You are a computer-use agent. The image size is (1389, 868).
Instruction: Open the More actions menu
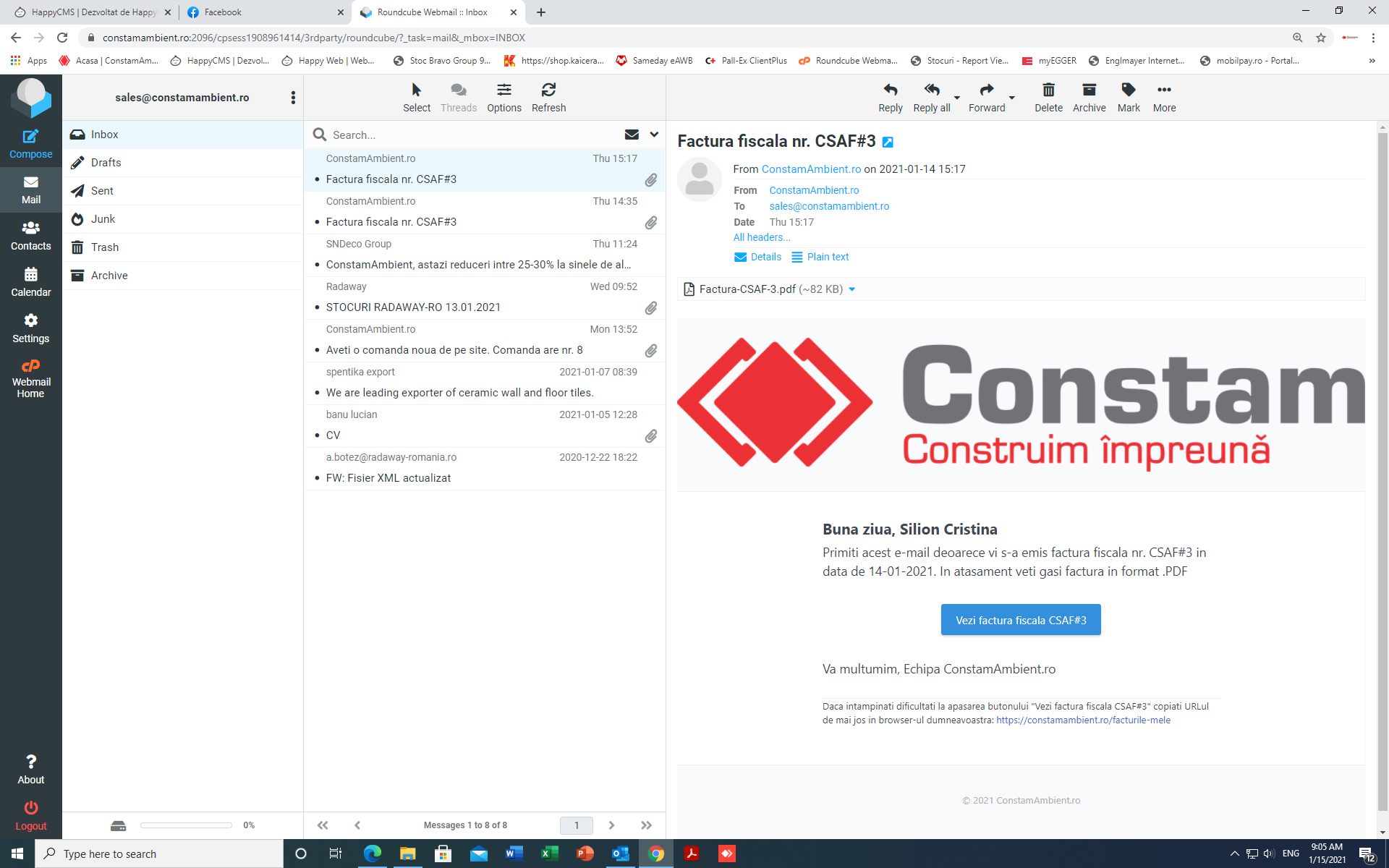pyautogui.click(x=1164, y=98)
